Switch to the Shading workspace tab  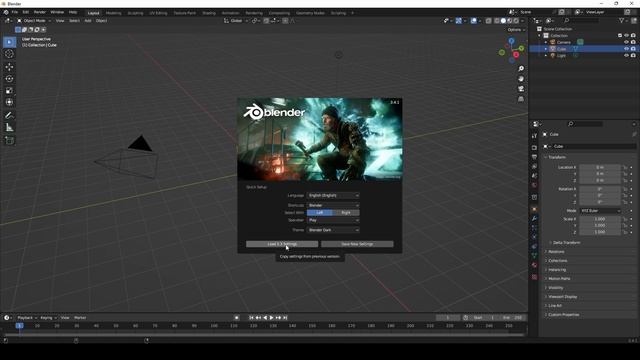point(209,13)
